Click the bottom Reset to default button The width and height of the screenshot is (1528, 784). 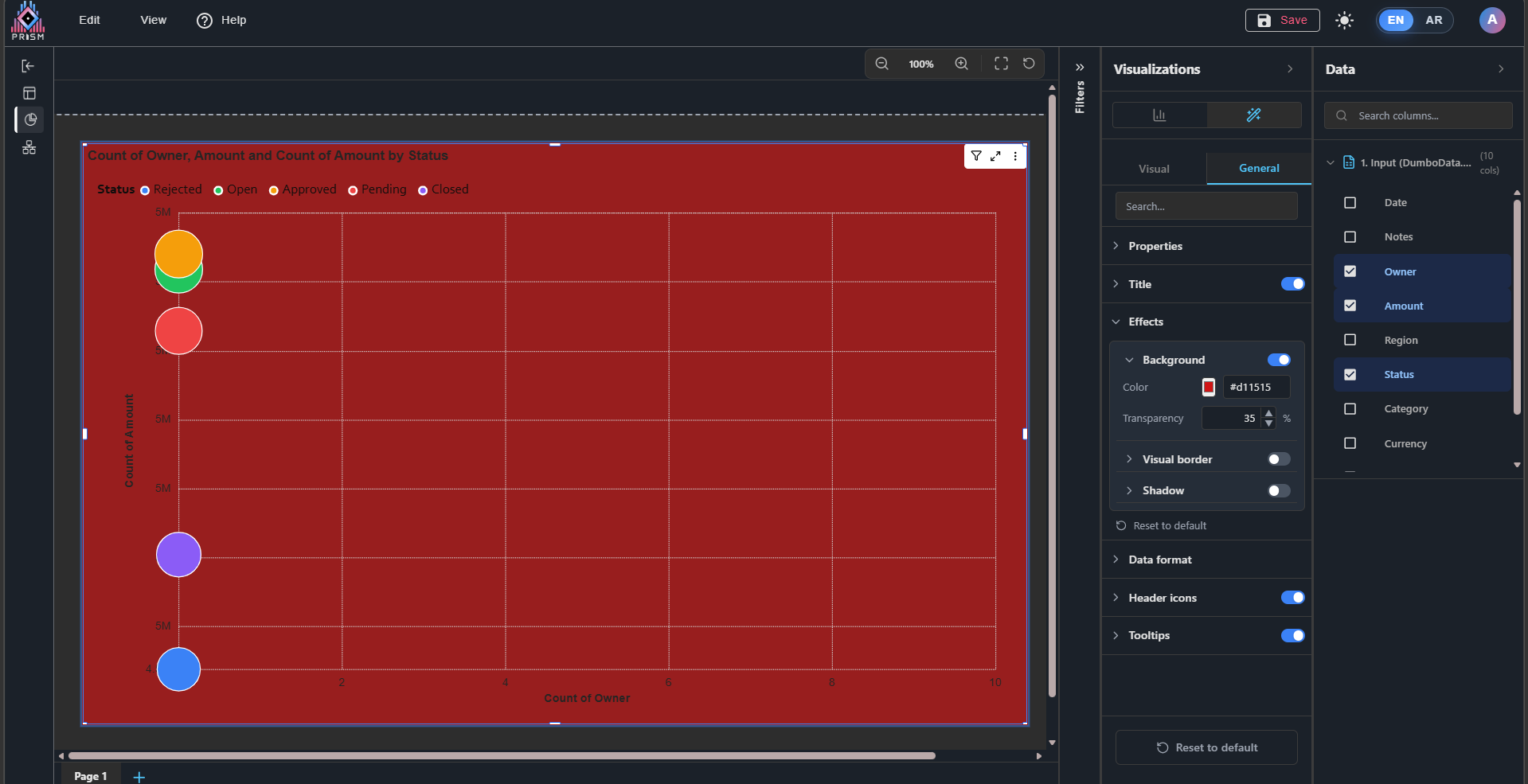[x=1206, y=747]
